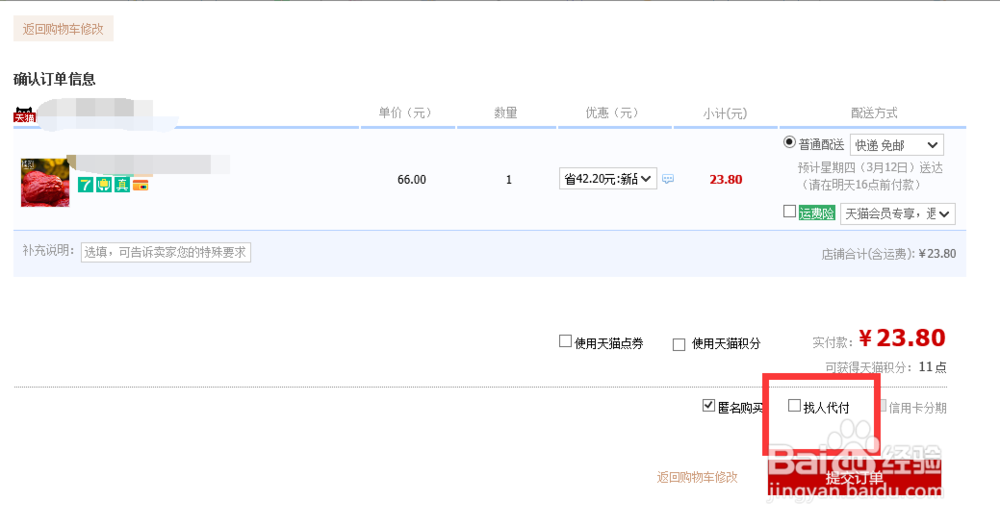Expand the 快递 免邮 shipping method dropdown

896,146
